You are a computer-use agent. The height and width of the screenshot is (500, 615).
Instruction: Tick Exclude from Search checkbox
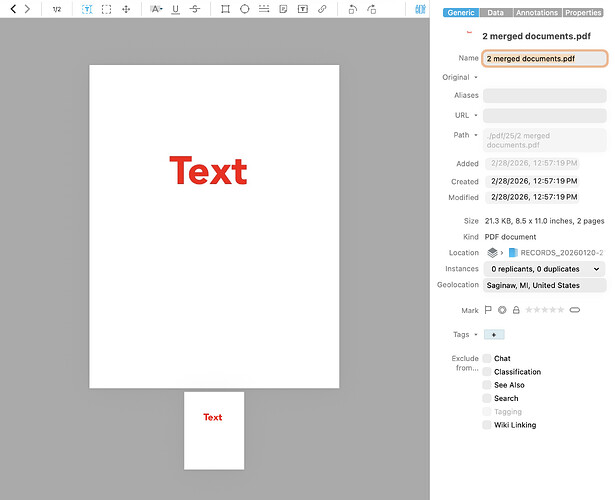[487, 398]
